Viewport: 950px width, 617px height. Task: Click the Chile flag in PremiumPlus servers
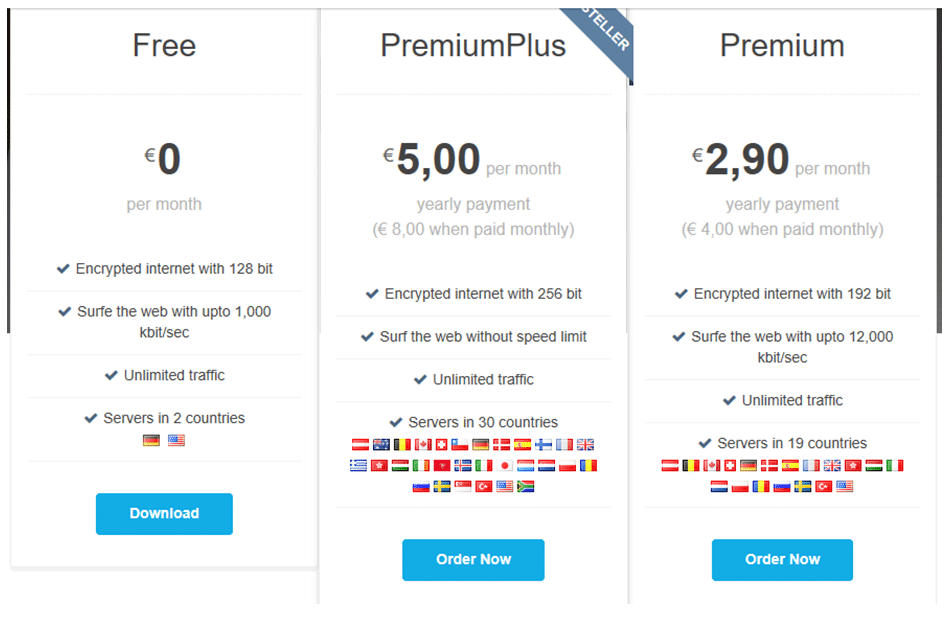[x=460, y=445]
